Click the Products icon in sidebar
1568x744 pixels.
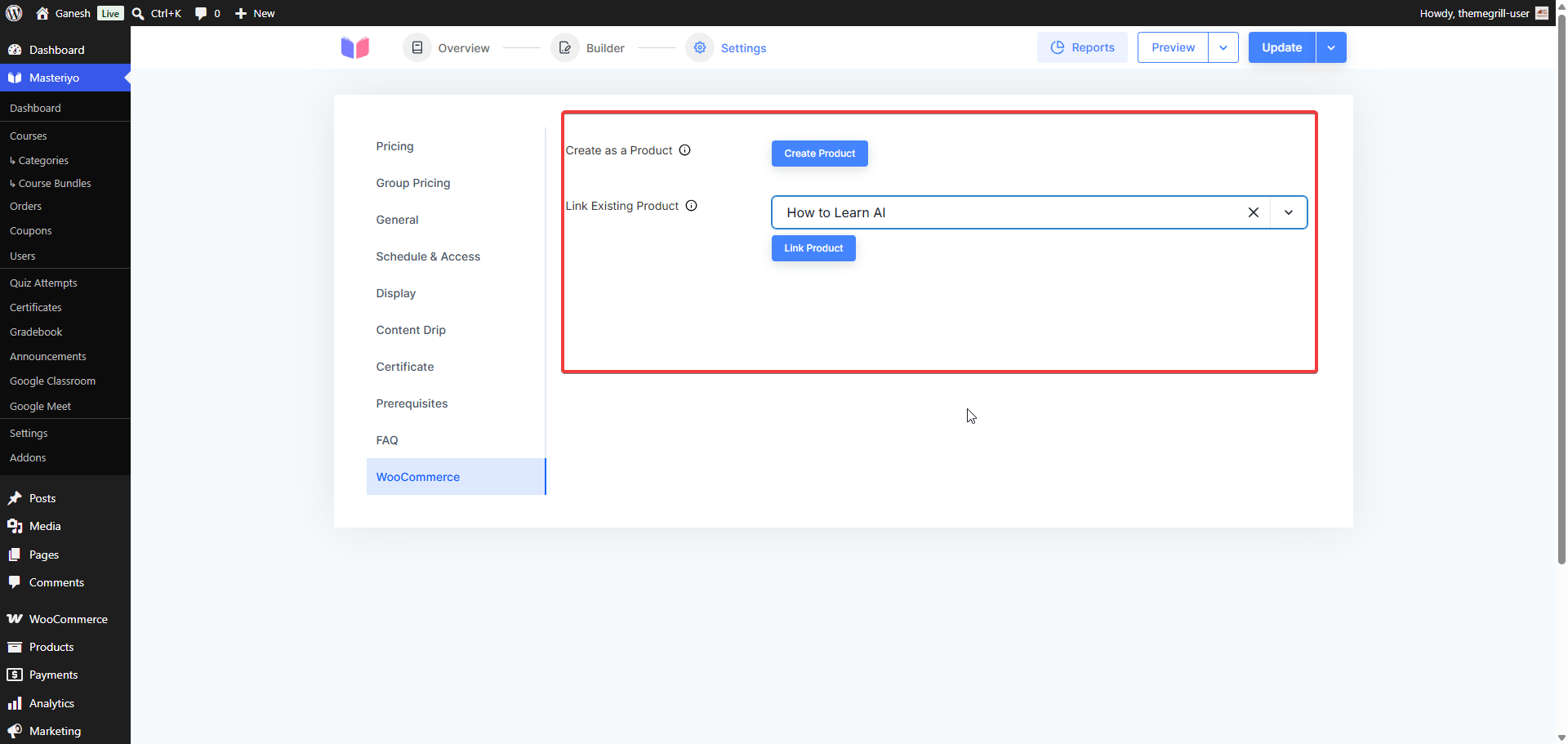pyautogui.click(x=15, y=647)
